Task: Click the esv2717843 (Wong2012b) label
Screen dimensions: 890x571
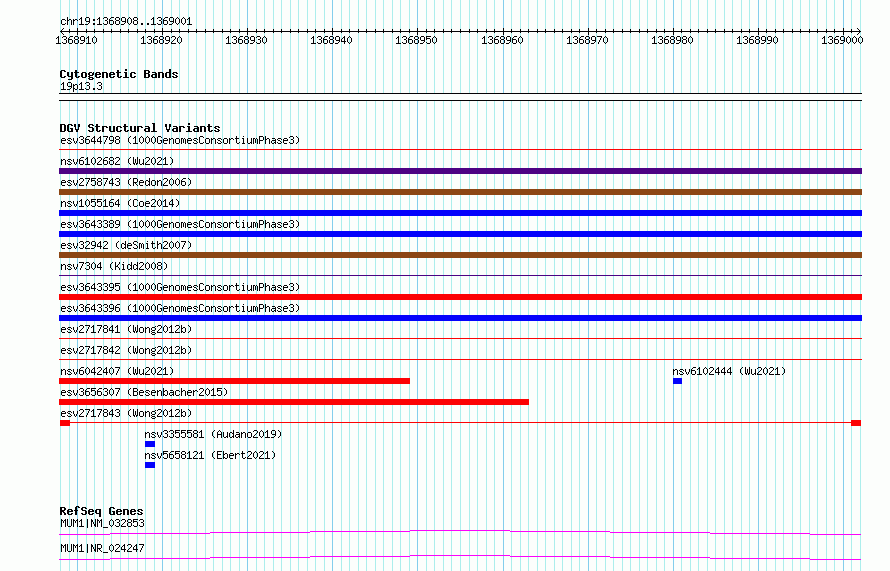Action: coord(126,413)
